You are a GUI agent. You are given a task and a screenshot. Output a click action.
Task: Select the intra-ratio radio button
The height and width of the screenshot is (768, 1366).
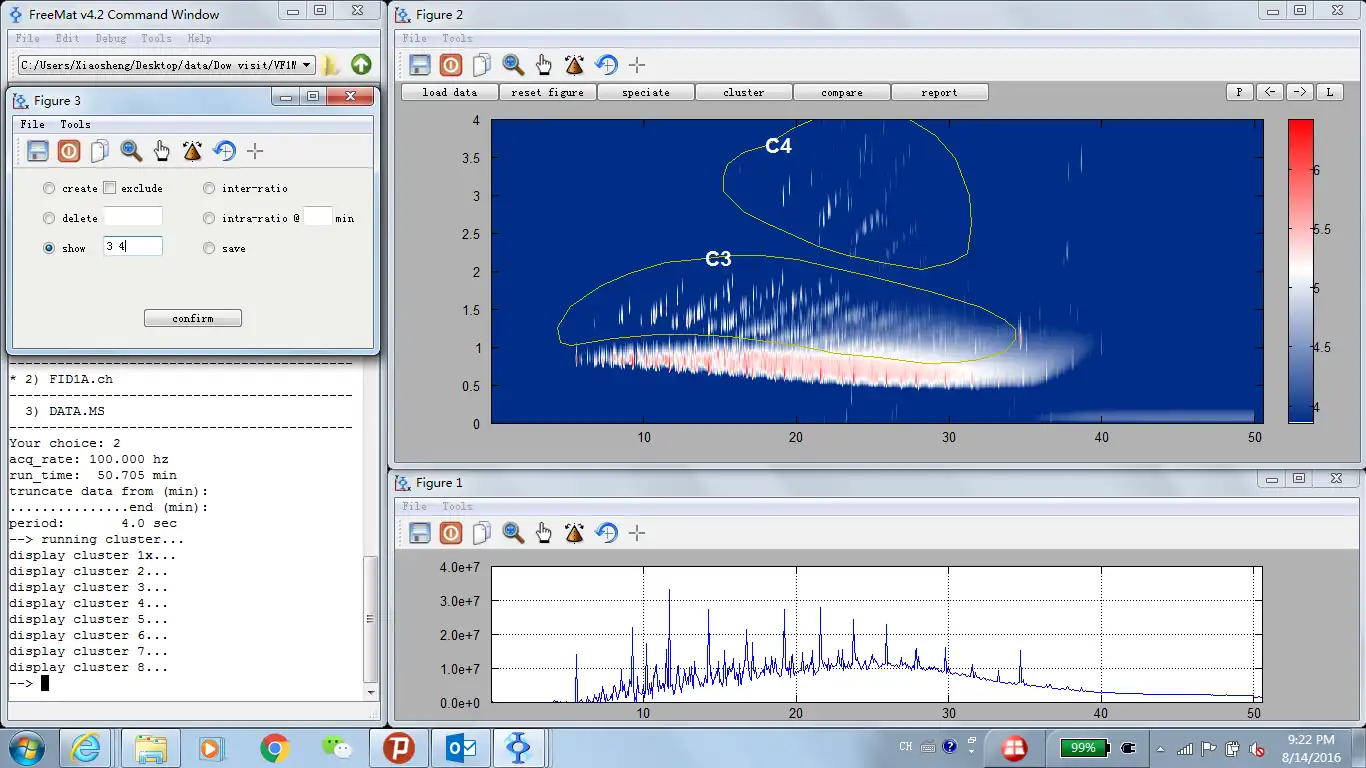[209, 218]
